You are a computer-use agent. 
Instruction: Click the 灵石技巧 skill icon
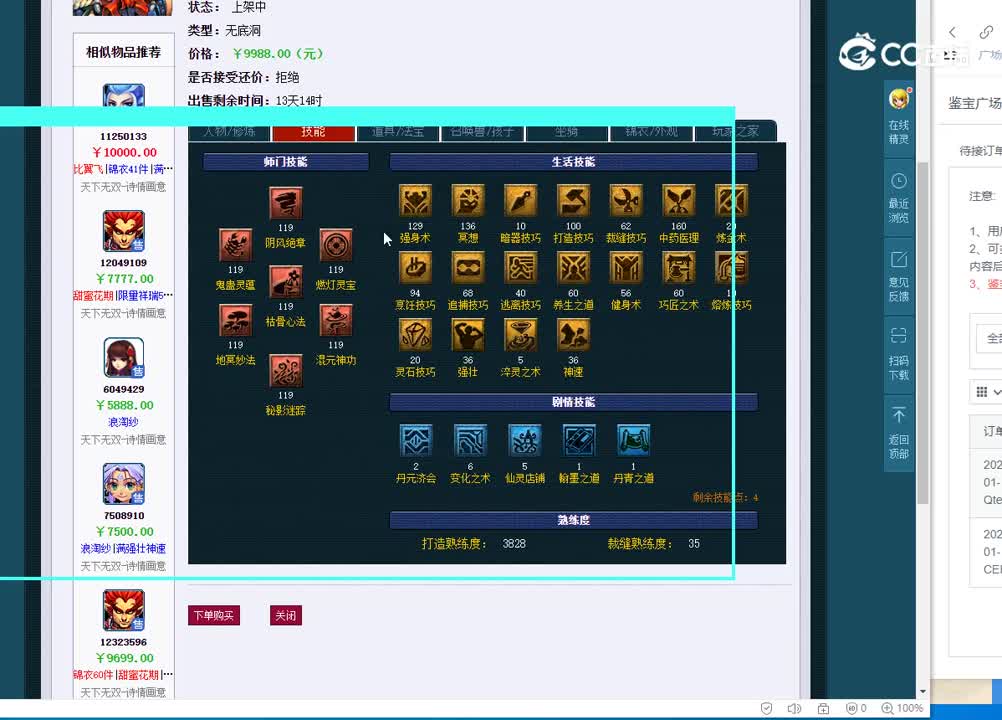tap(415, 335)
